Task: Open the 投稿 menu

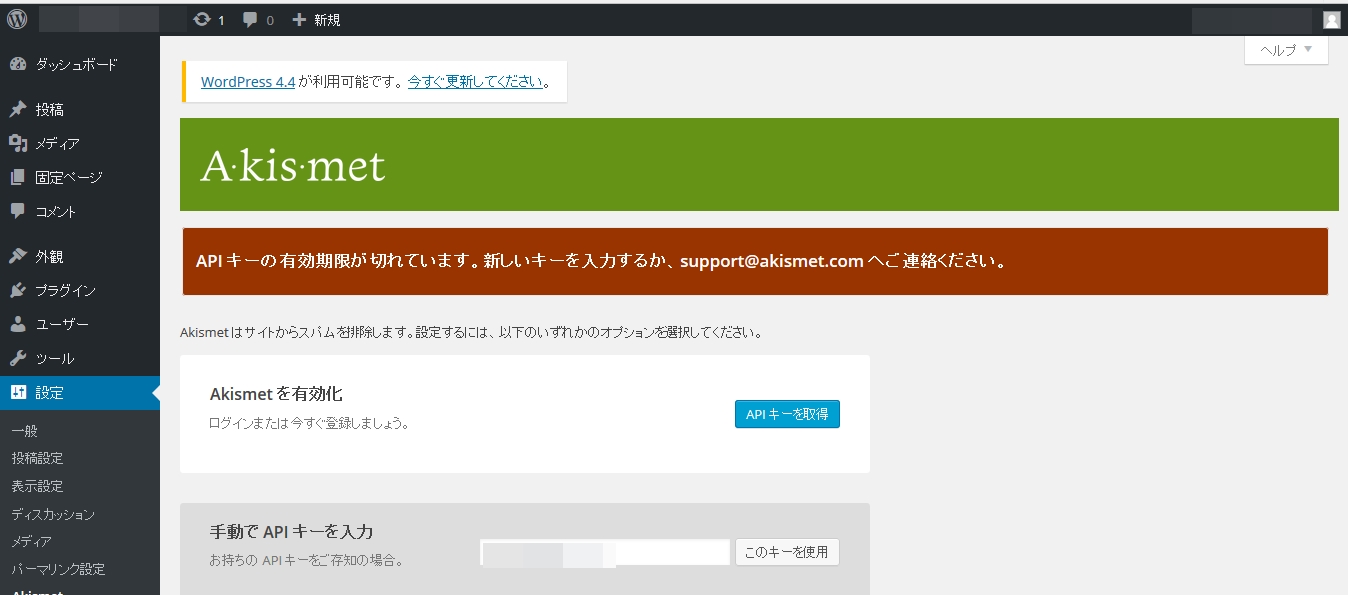Action: click(80, 109)
